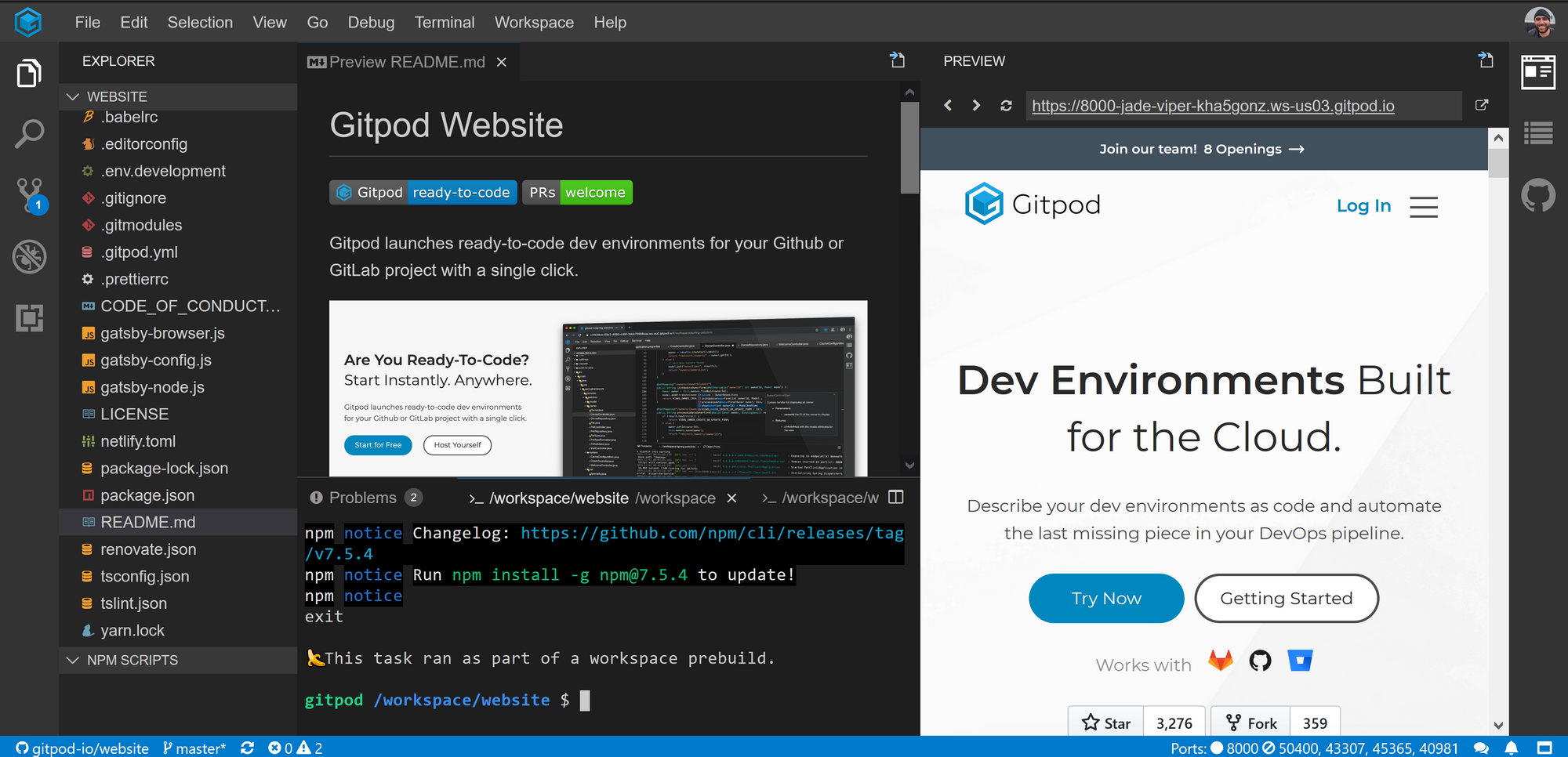
Task: Collapse the NPM SCRIPTS section
Action: (178, 660)
